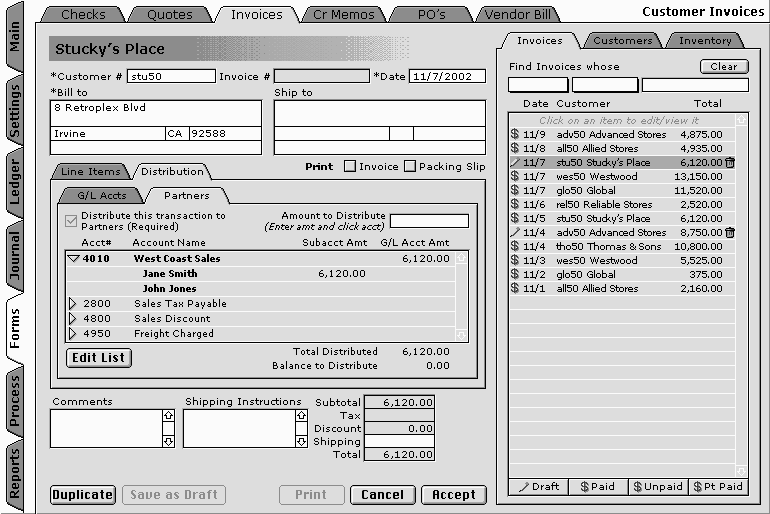770x514 pixels.
Task: Go to the Settings side tab
Action: 14,110
